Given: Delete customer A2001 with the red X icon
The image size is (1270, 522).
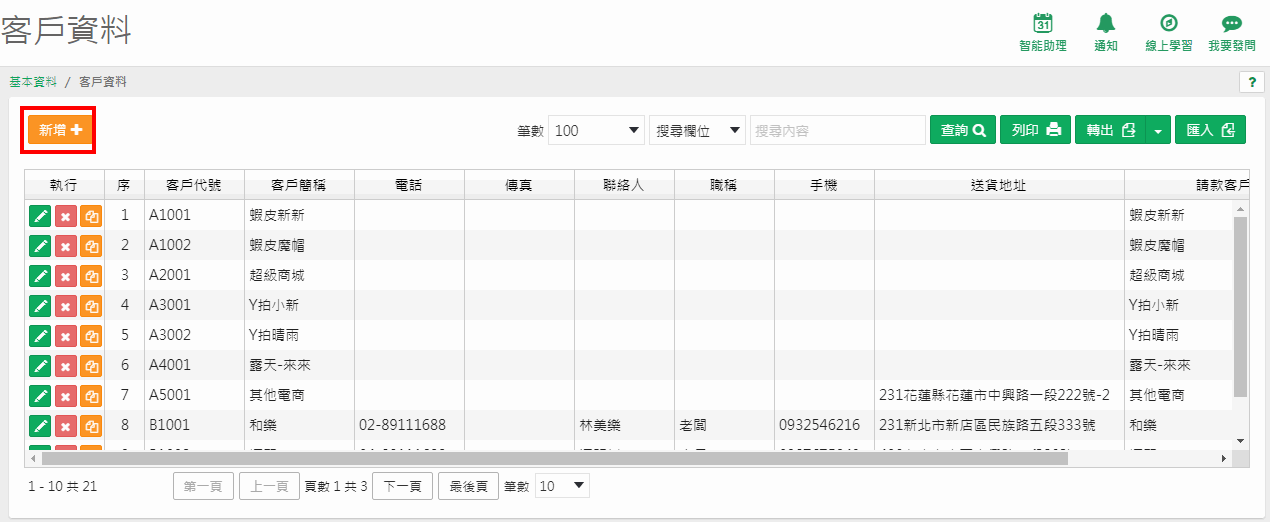Looking at the screenshot, I should coord(66,275).
